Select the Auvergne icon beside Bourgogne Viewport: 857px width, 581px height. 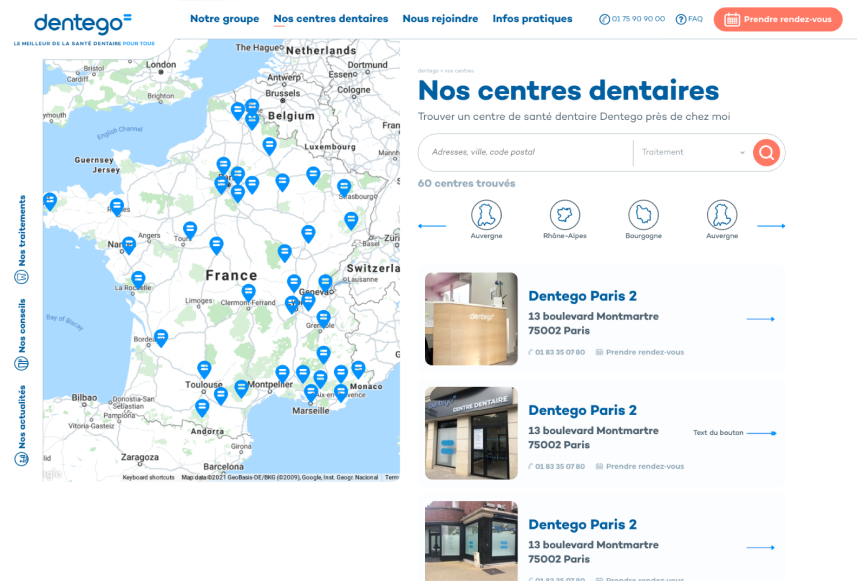pyautogui.click(x=722, y=215)
